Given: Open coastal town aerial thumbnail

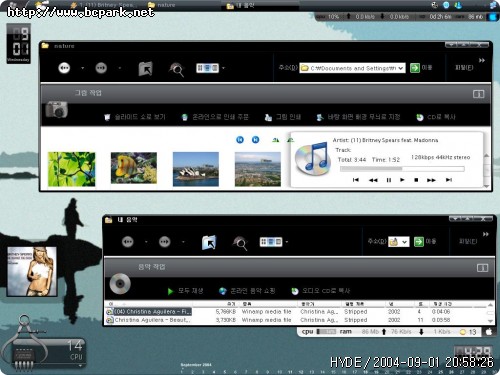Looking at the screenshot, I should [258, 169].
